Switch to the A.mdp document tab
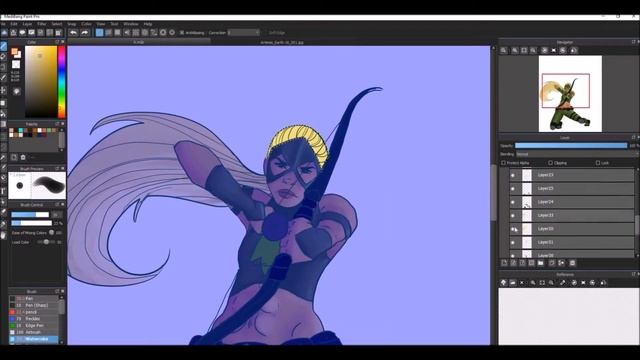This screenshot has height=360, width=640. click(x=139, y=42)
